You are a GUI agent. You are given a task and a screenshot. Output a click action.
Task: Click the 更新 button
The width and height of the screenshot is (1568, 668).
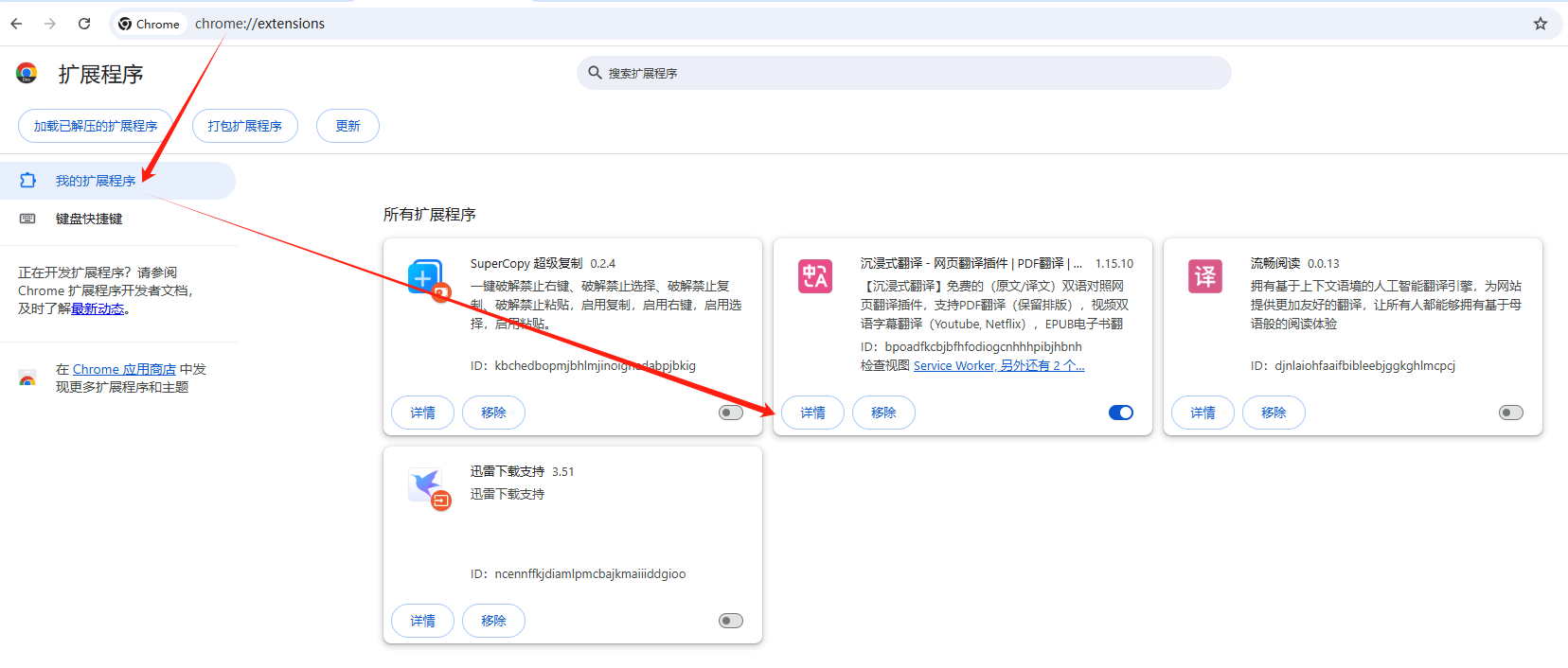(x=347, y=126)
